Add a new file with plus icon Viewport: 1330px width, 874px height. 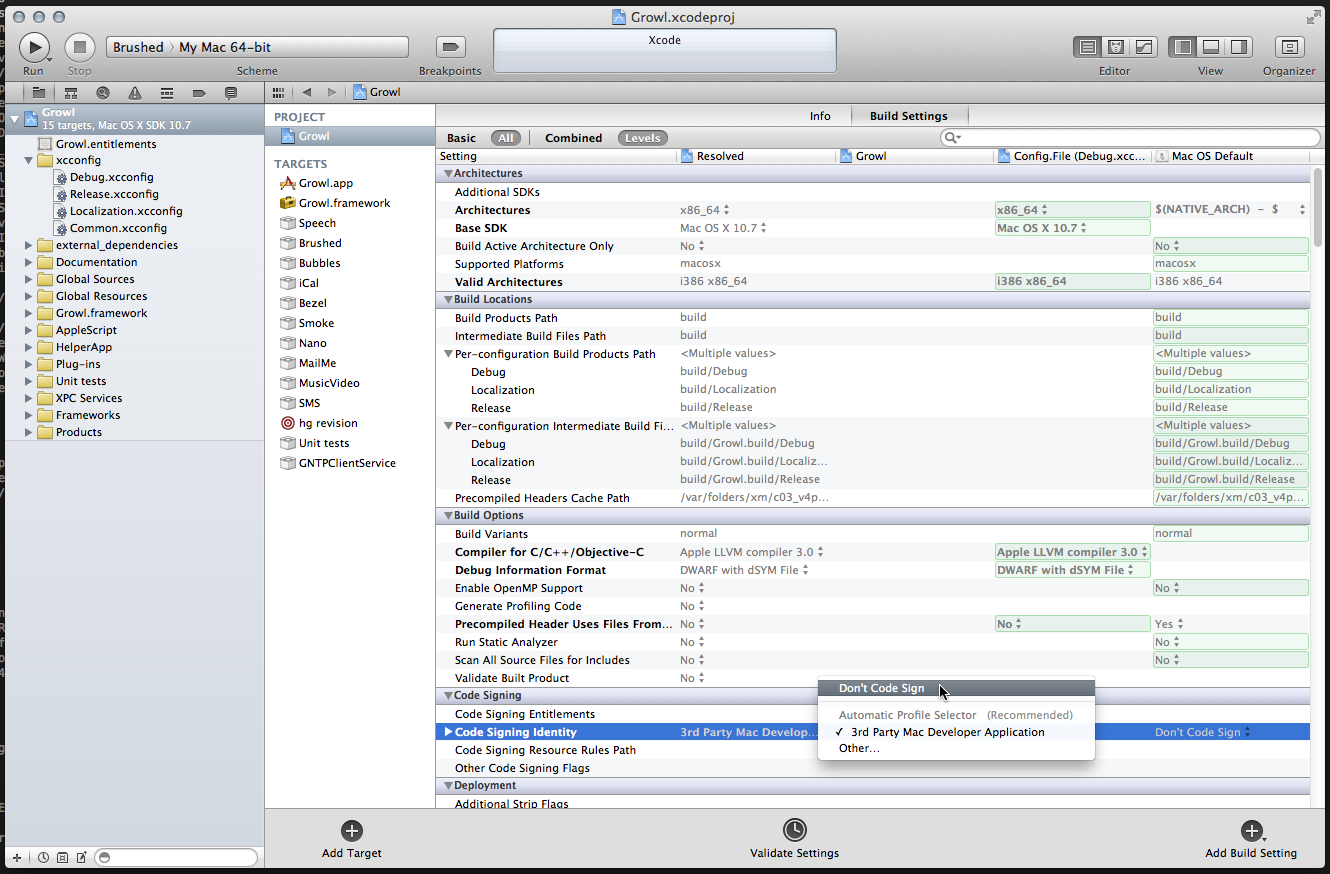point(16,858)
